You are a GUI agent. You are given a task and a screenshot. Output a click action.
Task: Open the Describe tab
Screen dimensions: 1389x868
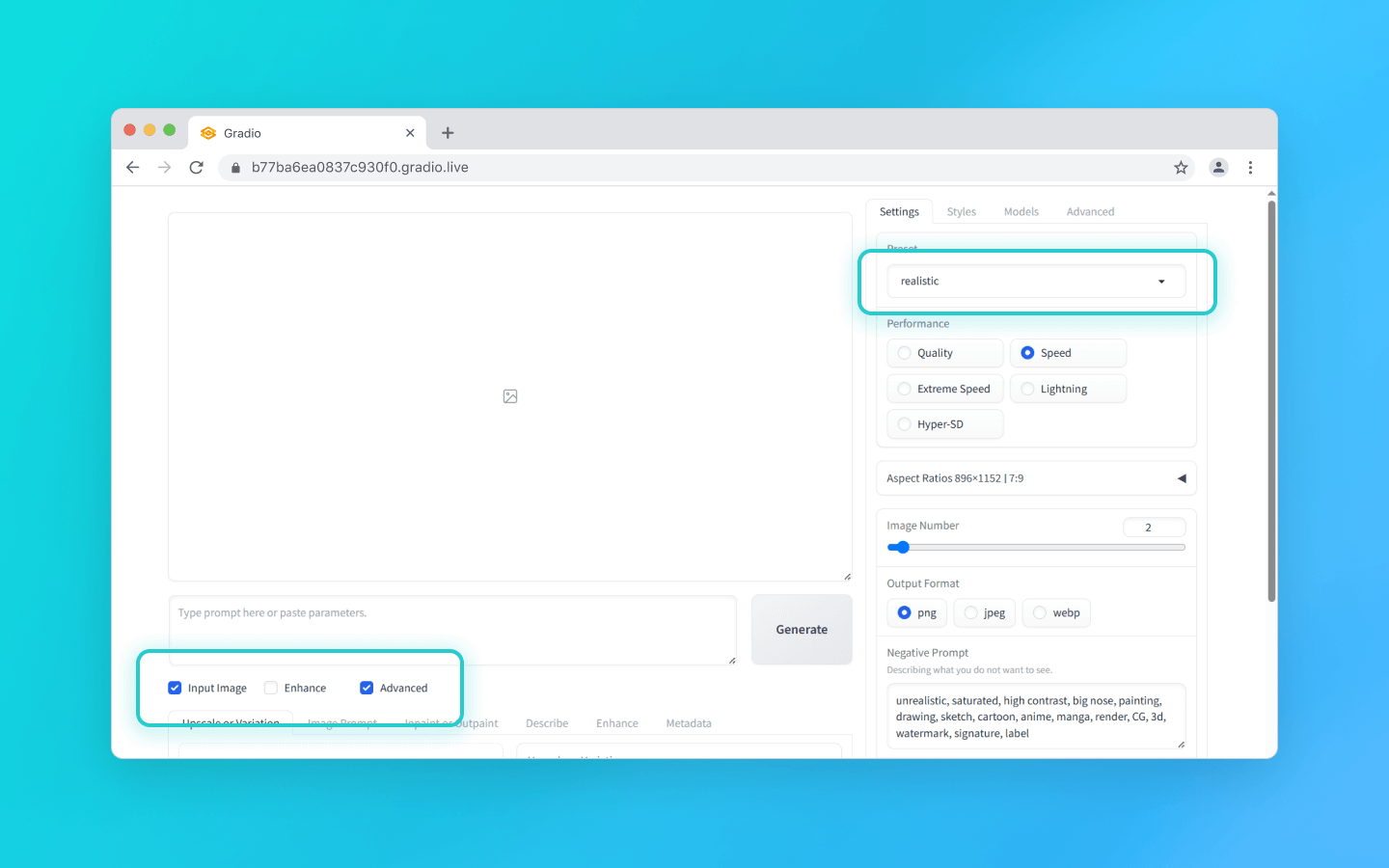pyautogui.click(x=547, y=723)
